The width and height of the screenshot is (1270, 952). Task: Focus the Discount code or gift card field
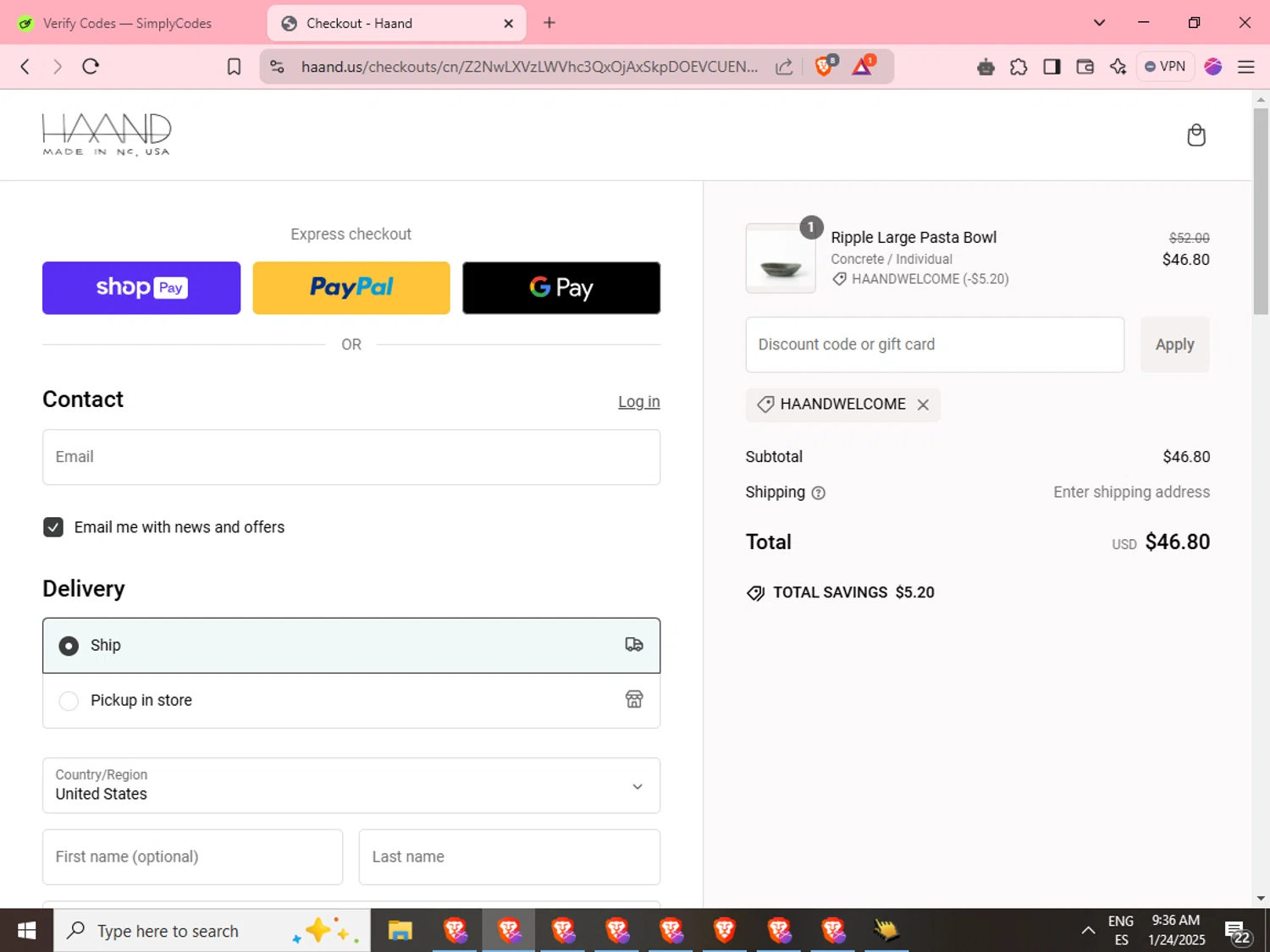(x=935, y=344)
